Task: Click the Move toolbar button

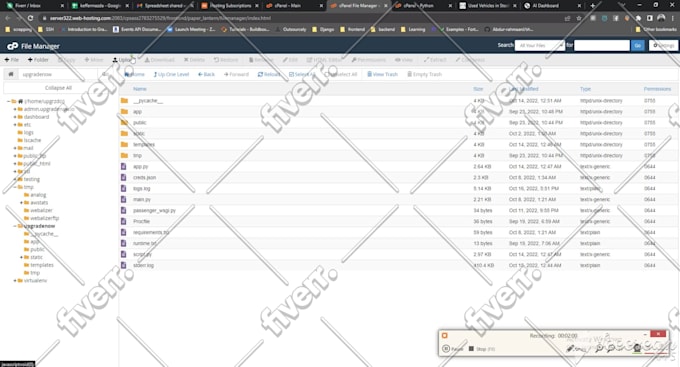Action: pos(94,60)
